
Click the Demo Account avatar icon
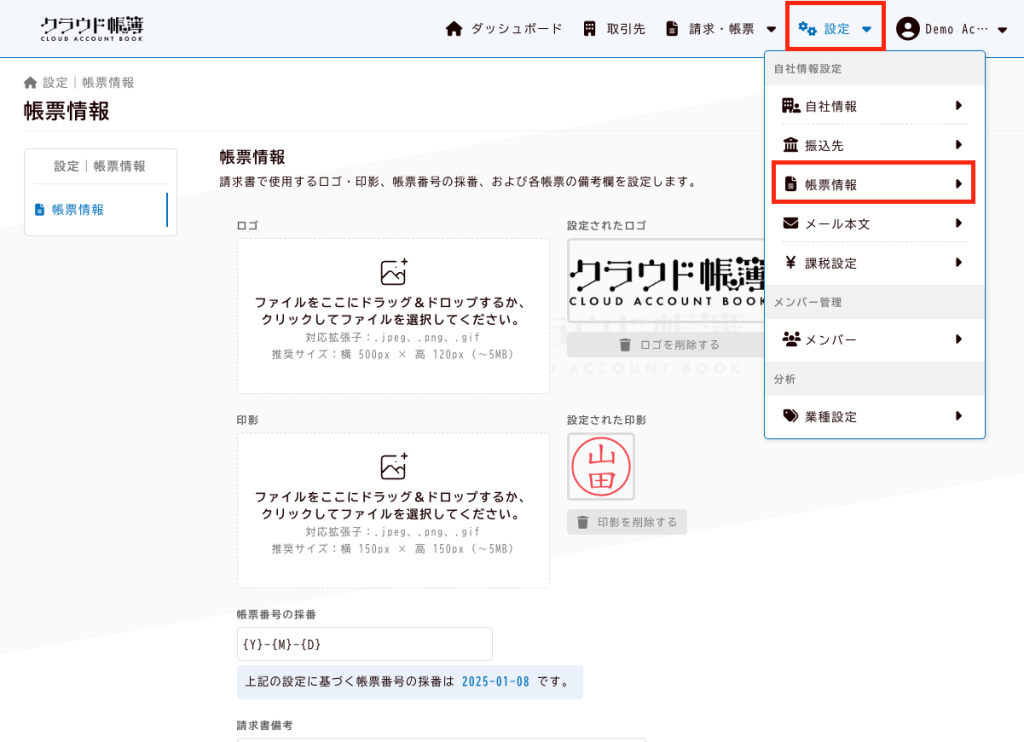click(x=908, y=29)
